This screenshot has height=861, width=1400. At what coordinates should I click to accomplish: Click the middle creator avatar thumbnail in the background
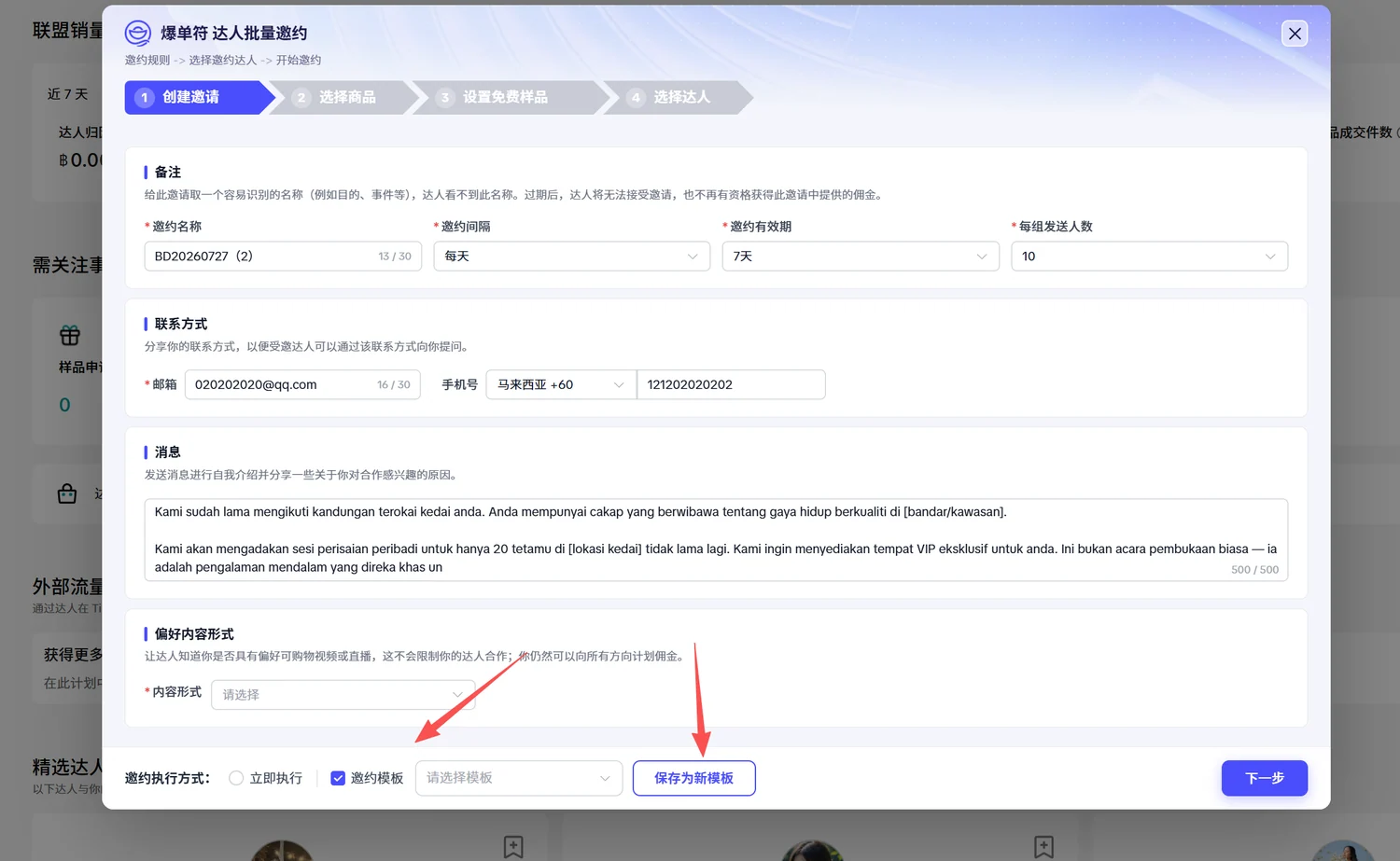coord(812,850)
